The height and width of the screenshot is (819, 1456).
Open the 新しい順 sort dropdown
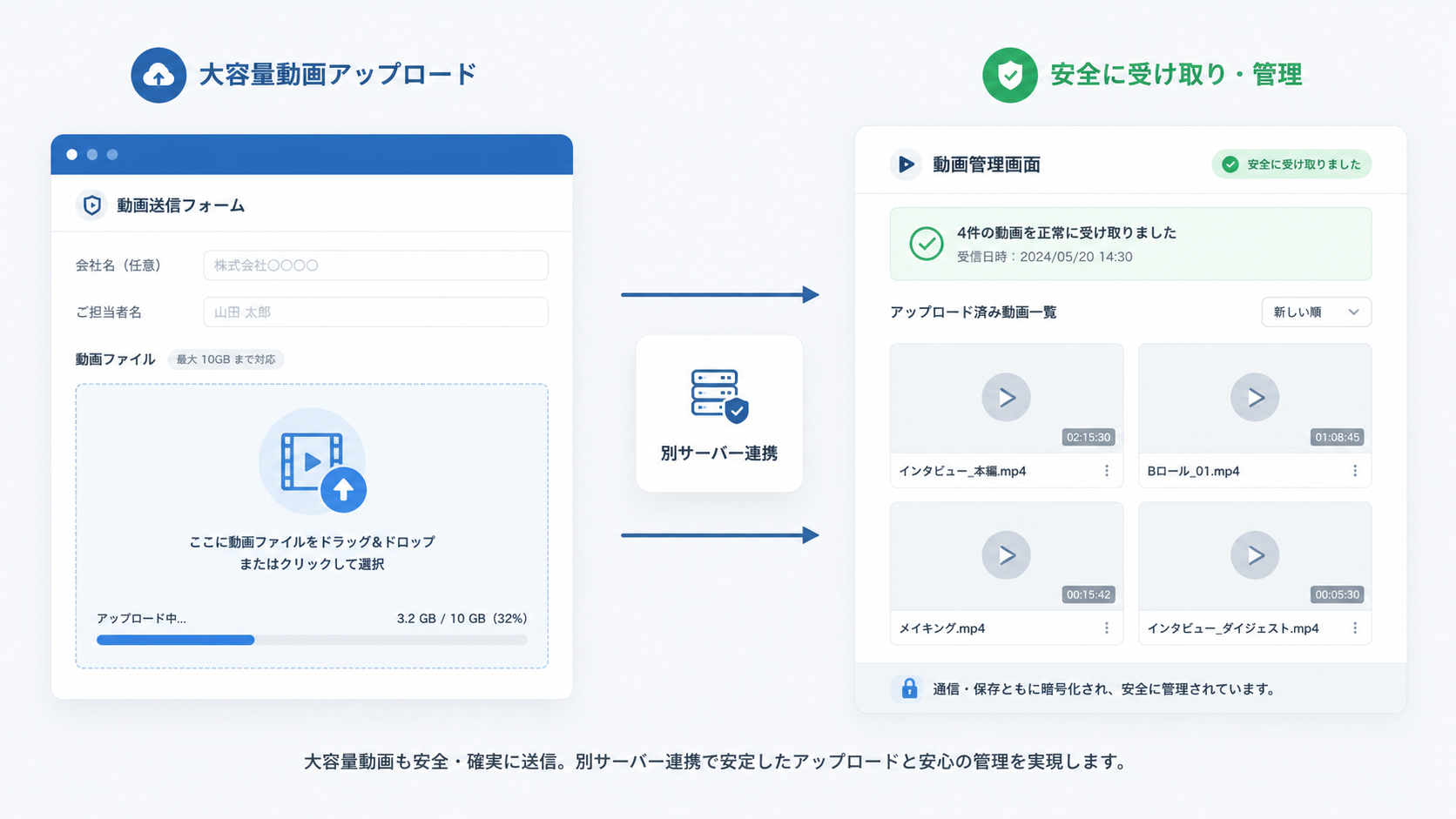(x=1316, y=312)
